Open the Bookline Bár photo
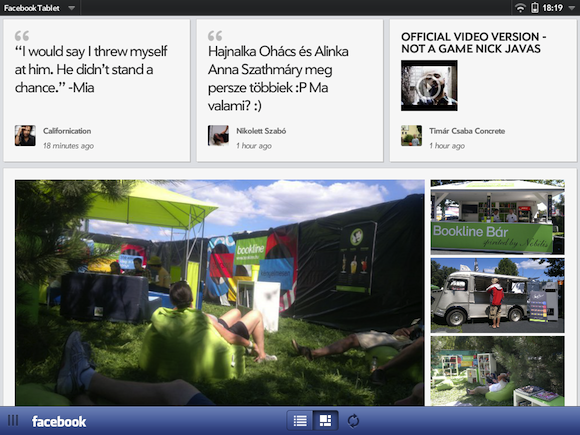Image resolution: width=580 pixels, height=435 pixels. coord(498,217)
